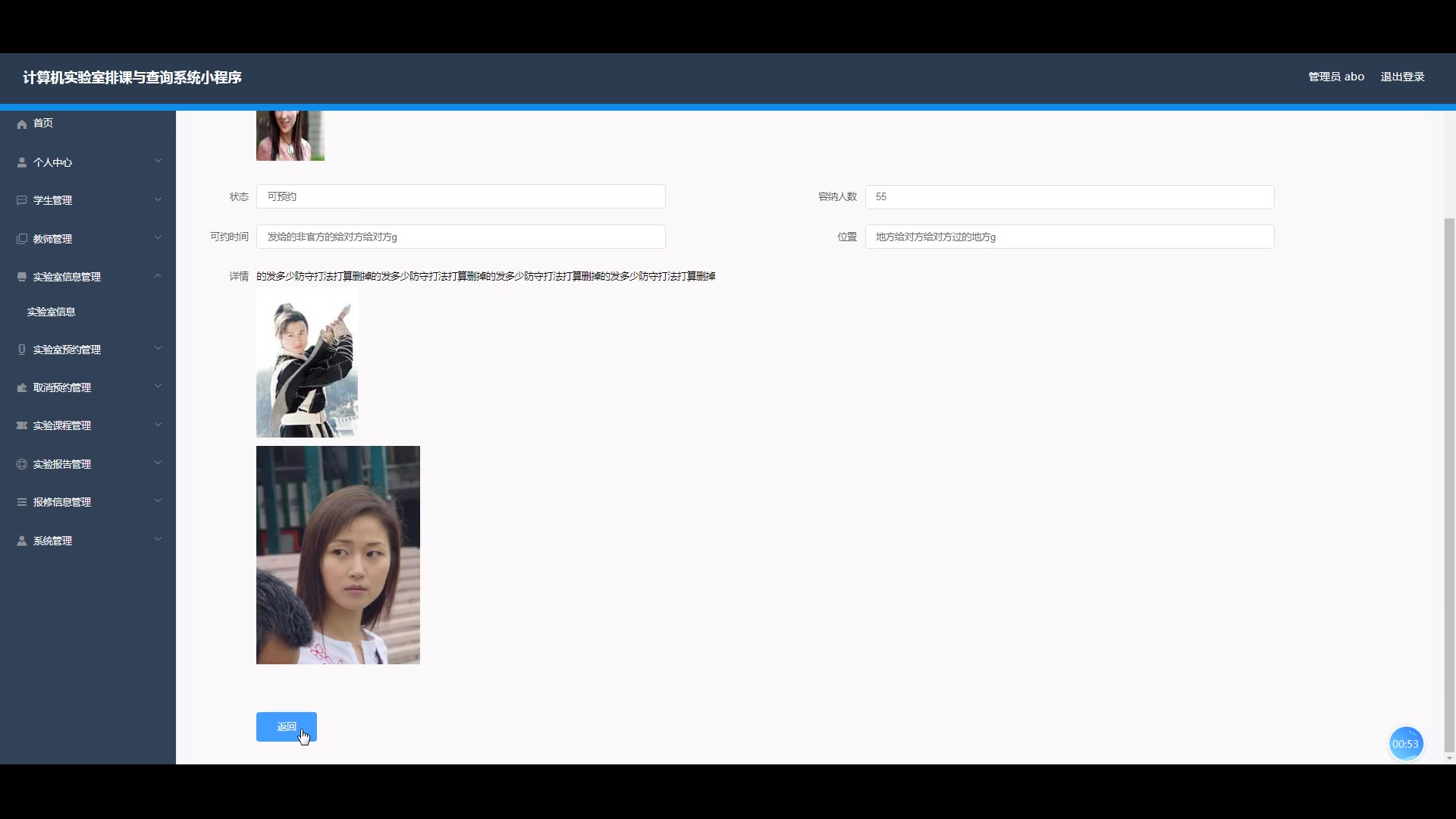Image resolution: width=1456 pixels, height=819 pixels.
Task: Open the 取消预约管理 menu label
Action: [62, 388]
